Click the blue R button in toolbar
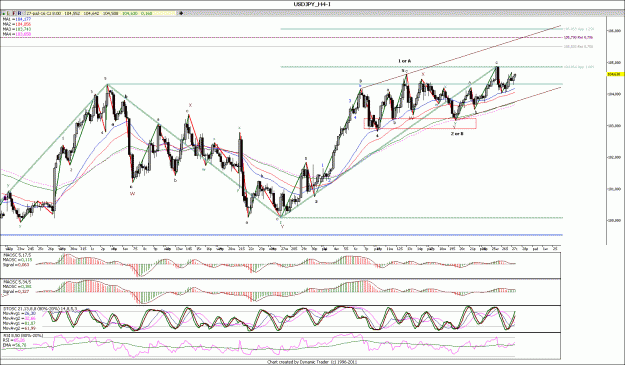This screenshot has height=365, width=625. [x=19, y=13]
